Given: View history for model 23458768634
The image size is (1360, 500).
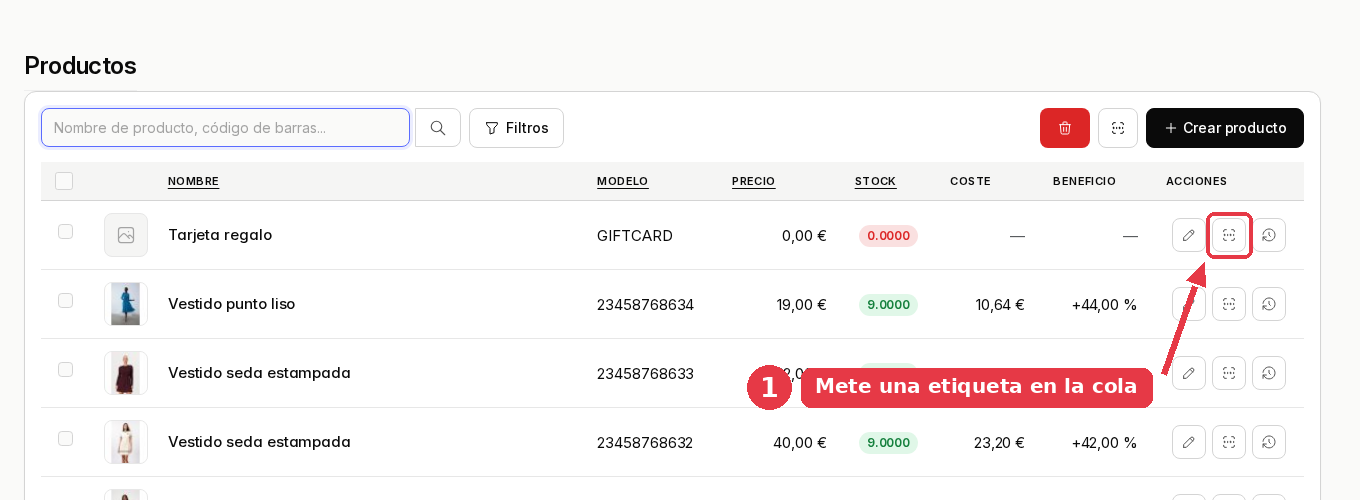Looking at the screenshot, I should pos(1269,304).
